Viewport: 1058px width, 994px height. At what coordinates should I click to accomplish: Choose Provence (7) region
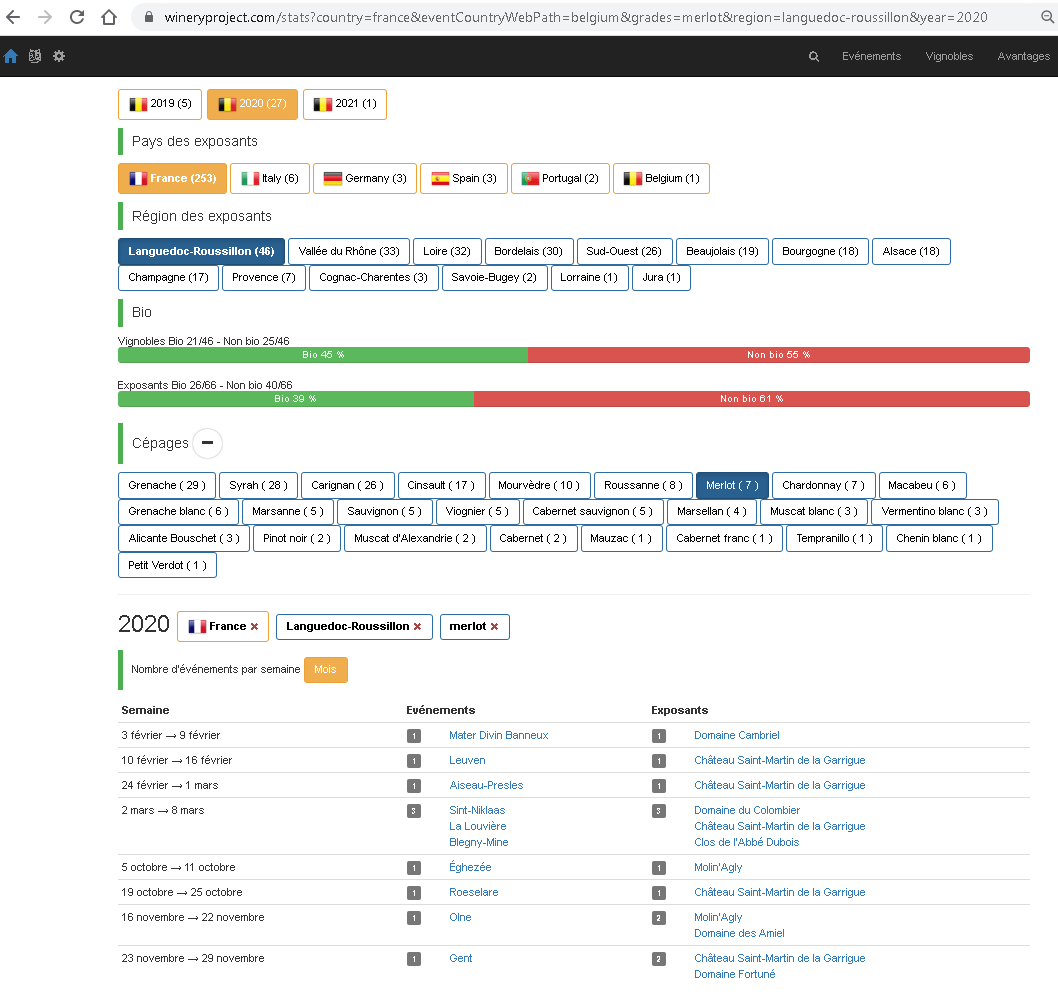264,278
